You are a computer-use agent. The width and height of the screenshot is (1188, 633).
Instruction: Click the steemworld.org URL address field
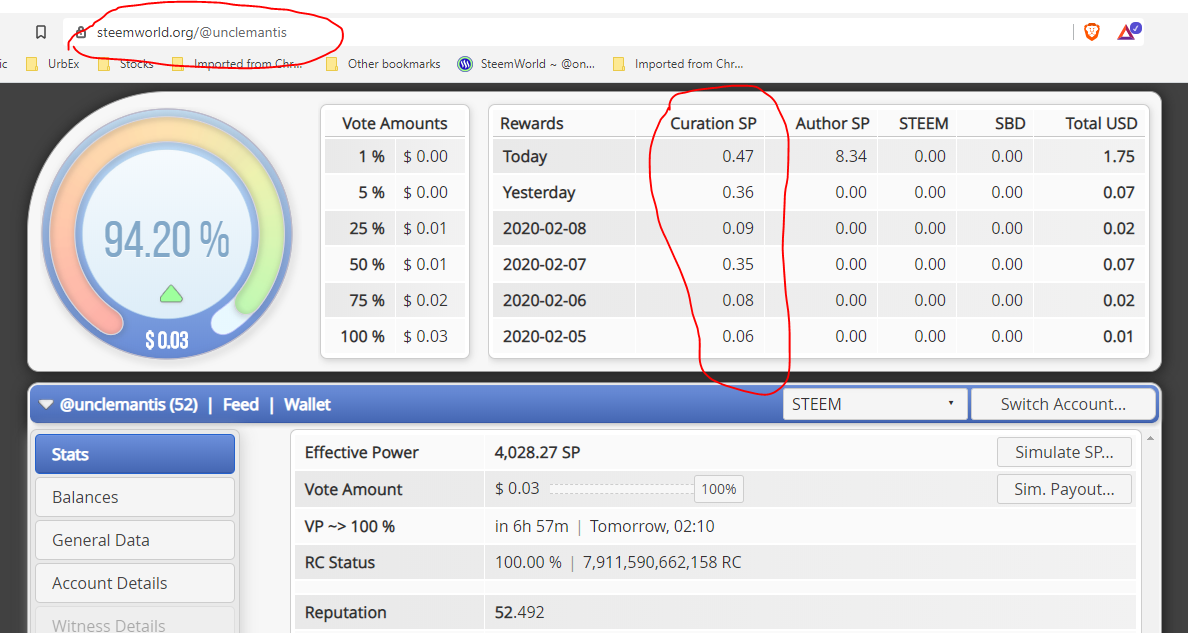(192, 33)
